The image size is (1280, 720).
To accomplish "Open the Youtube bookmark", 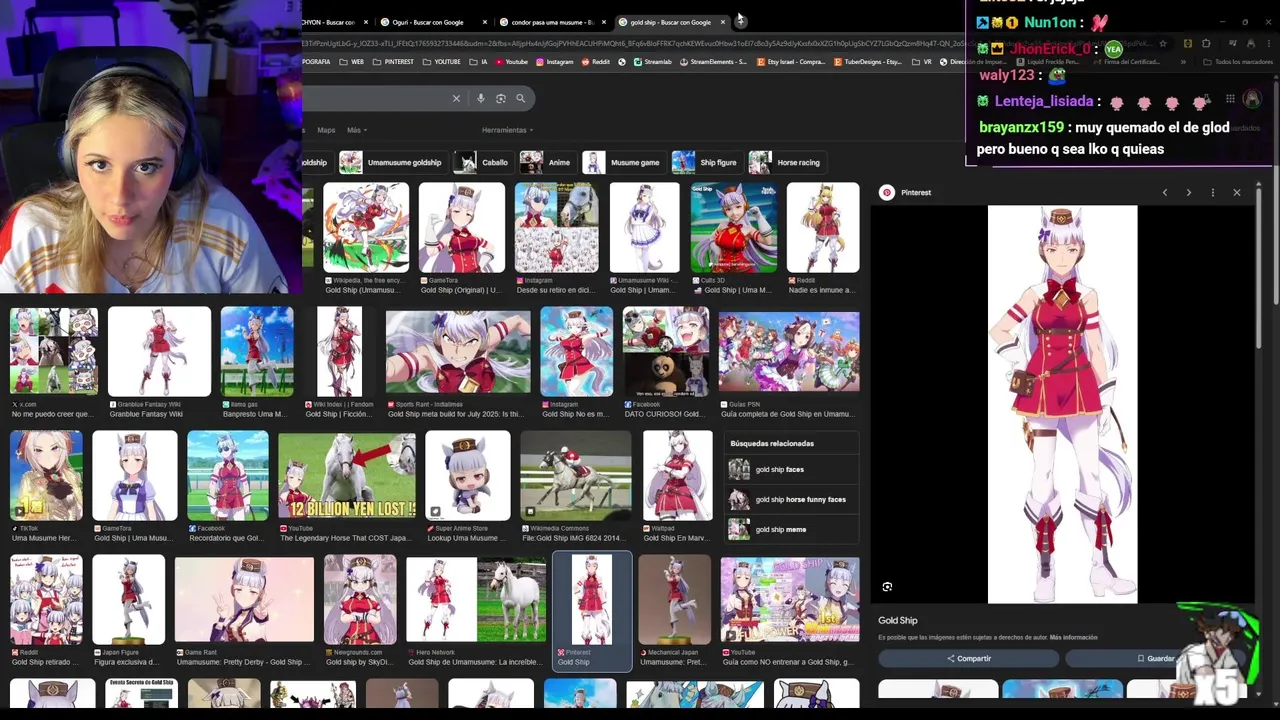I will pos(511,62).
